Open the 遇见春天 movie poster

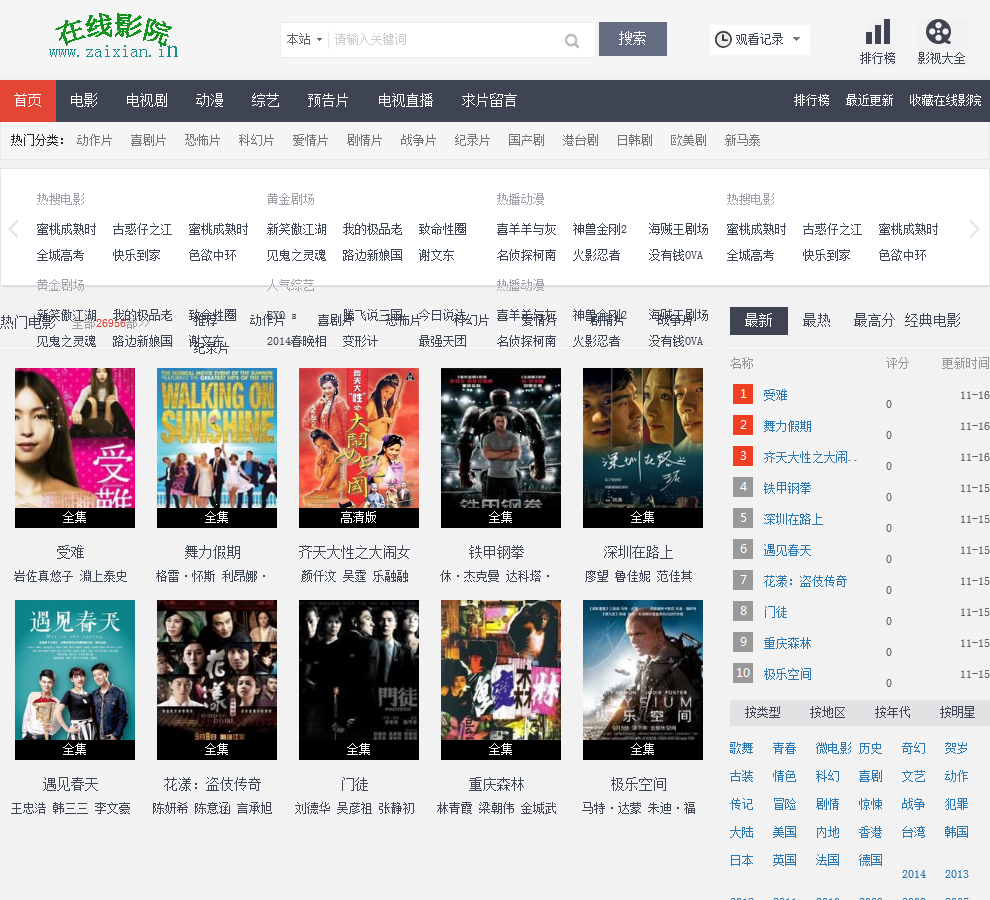pos(75,680)
